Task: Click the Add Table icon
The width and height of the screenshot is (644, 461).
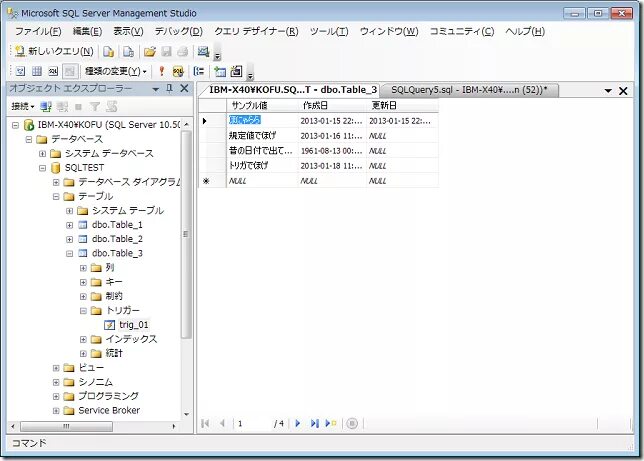Action: click(x=220, y=71)
